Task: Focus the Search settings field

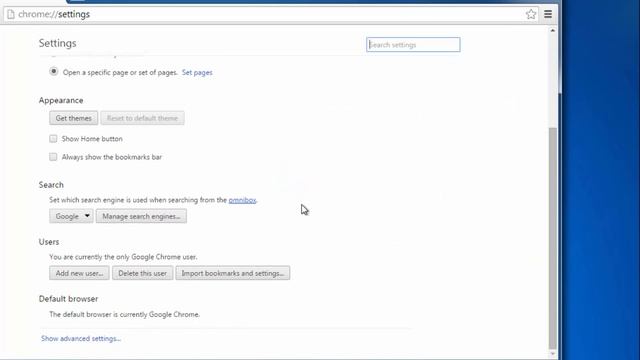Action: point(413,44)
